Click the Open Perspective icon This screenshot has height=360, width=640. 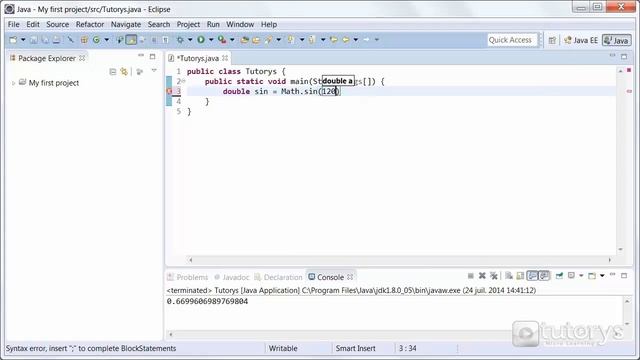[552, 40]
